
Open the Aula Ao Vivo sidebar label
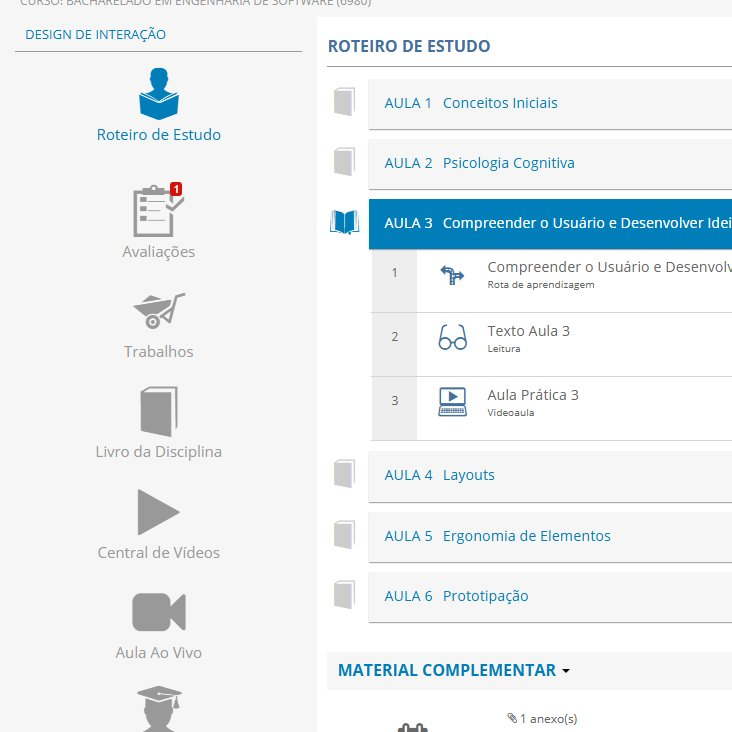159,653
